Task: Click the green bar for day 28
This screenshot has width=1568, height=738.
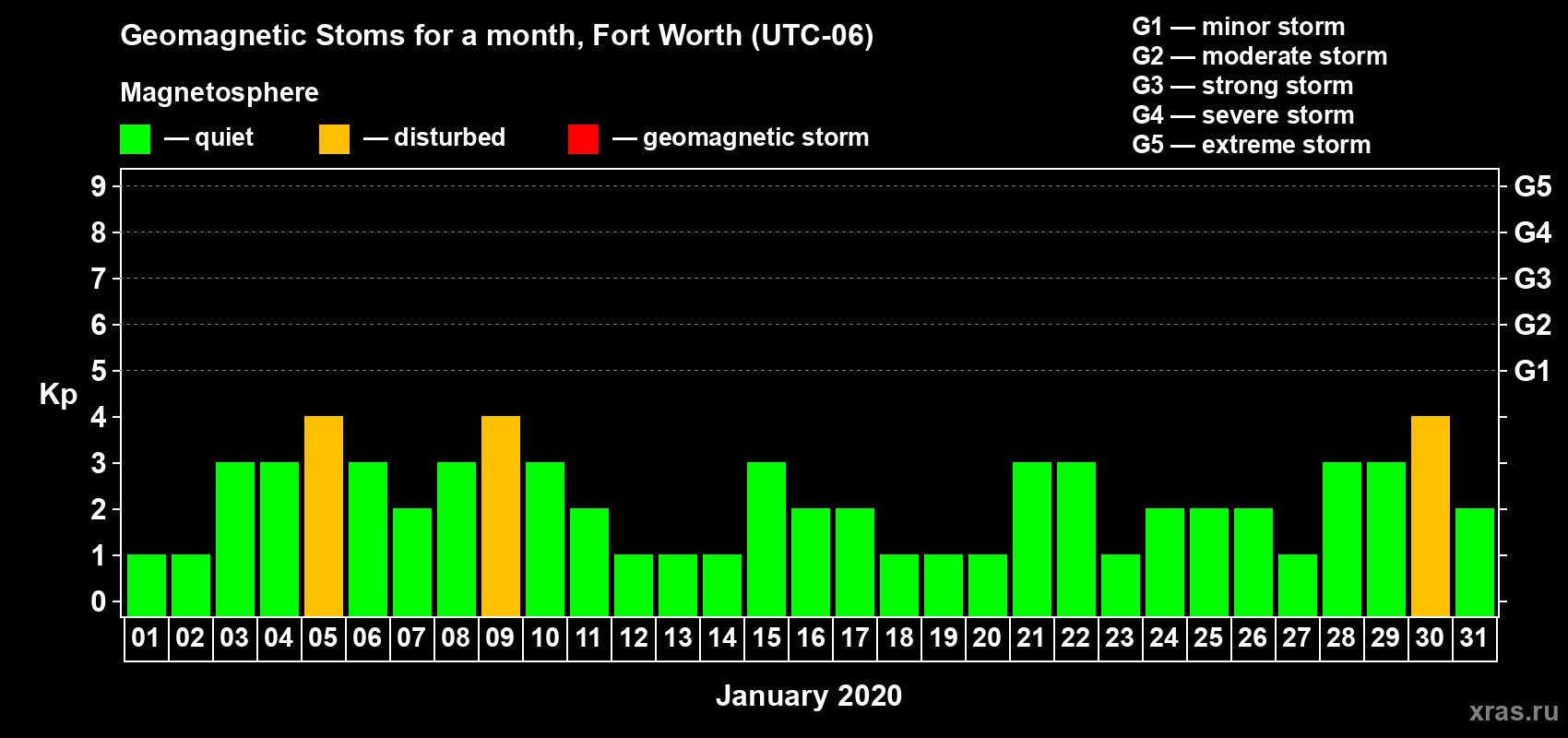Action: (1342, 540)
